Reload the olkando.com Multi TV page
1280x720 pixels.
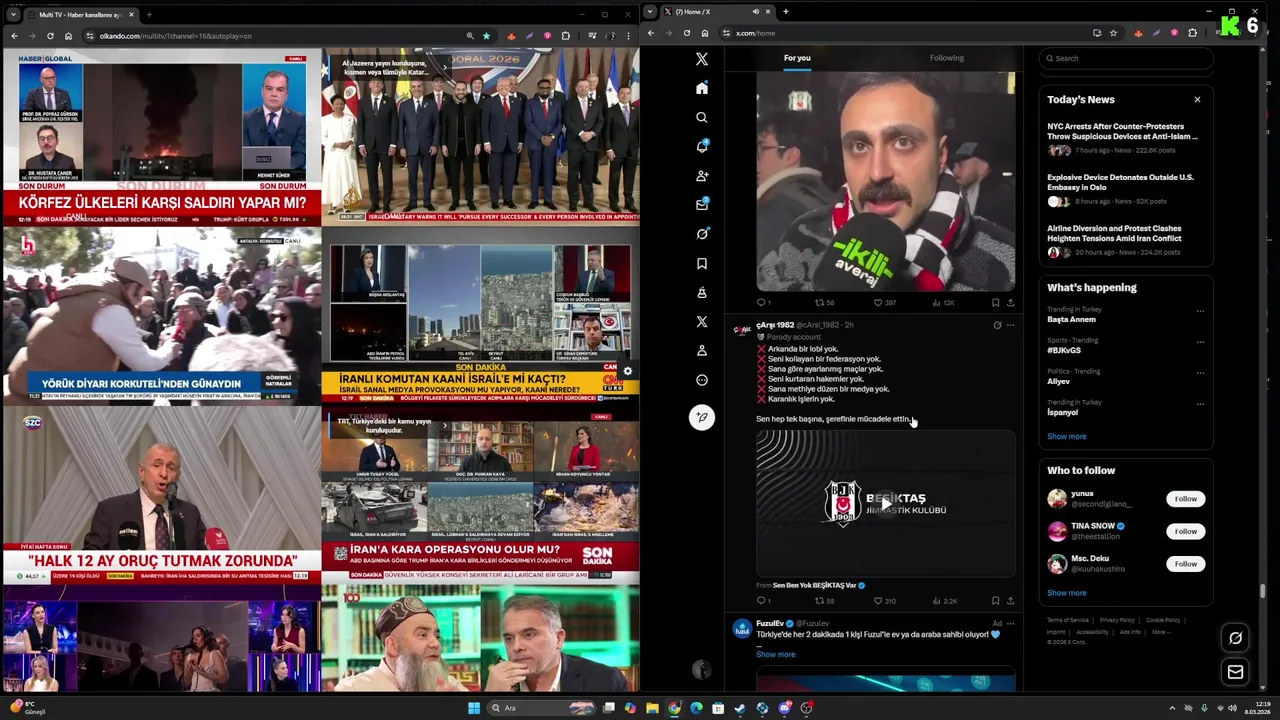point(50,36)
